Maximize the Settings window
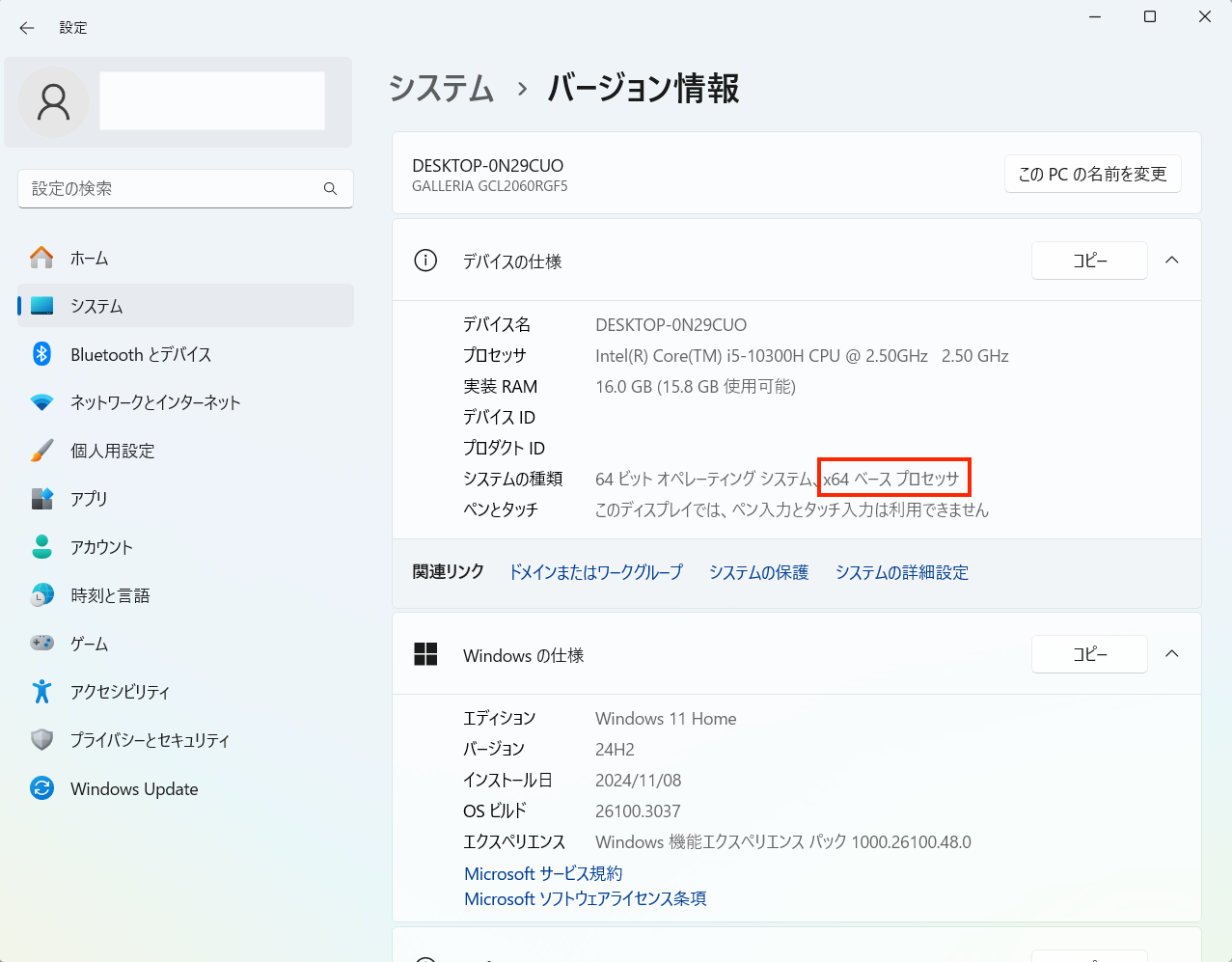 [1150, 17]
